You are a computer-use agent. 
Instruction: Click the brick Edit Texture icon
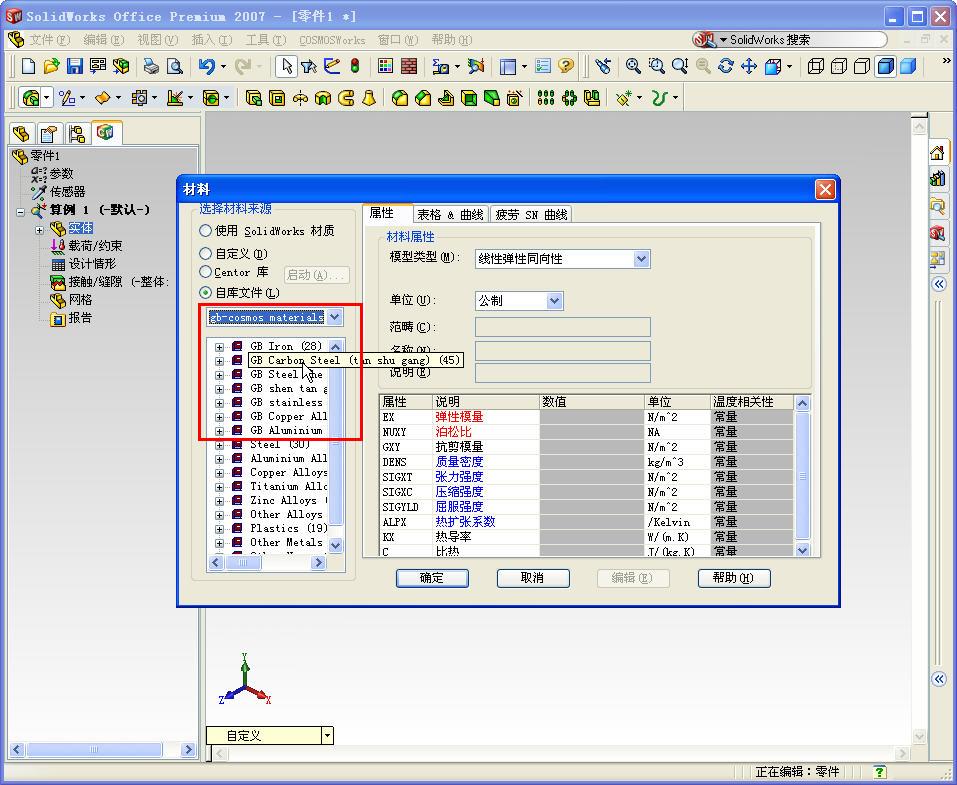coord(409,66)
